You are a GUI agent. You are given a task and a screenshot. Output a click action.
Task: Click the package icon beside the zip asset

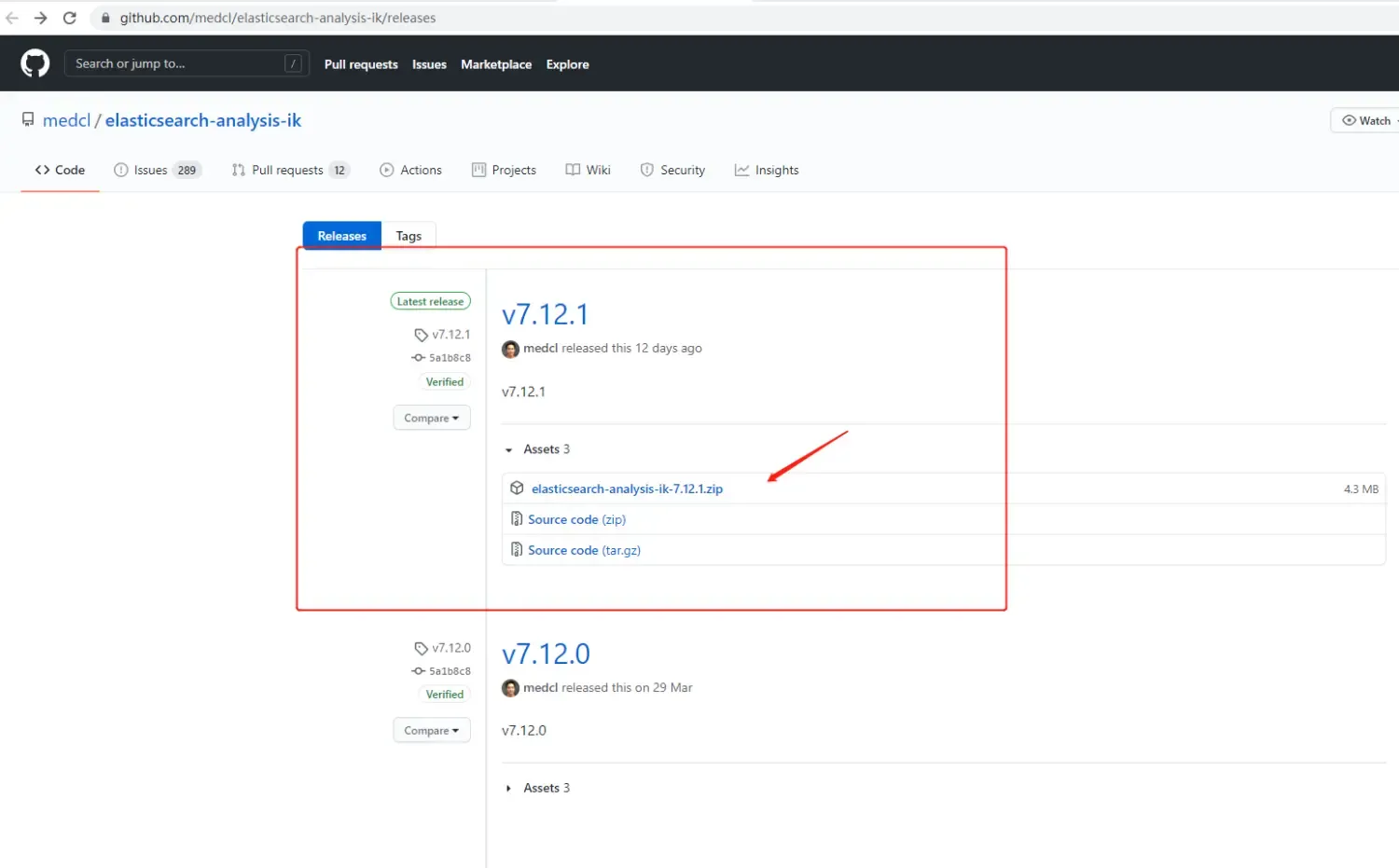tap(518, 488)
